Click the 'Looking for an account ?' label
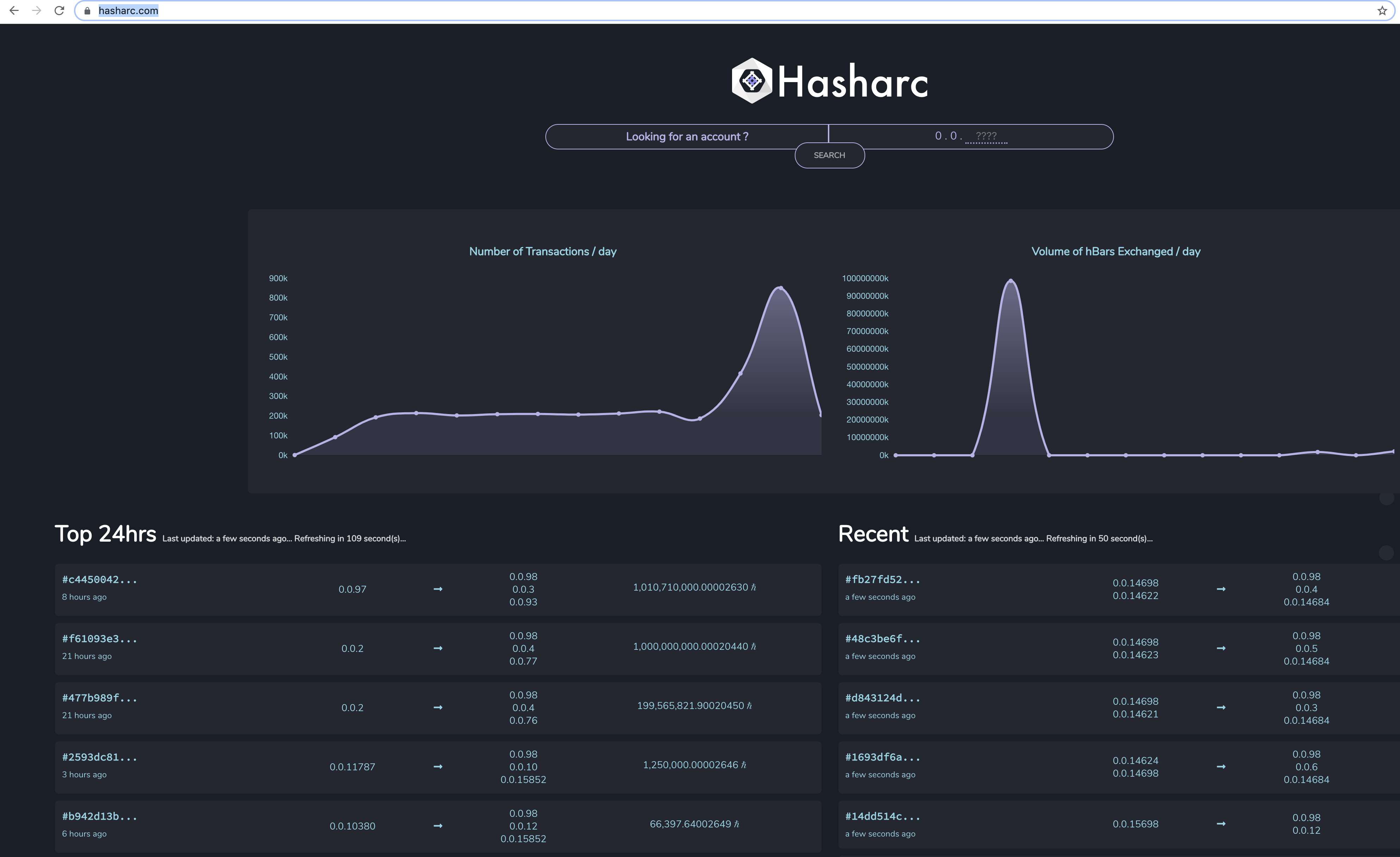Viewport: 1400px width, 857px height. click(x=687, y=136)
